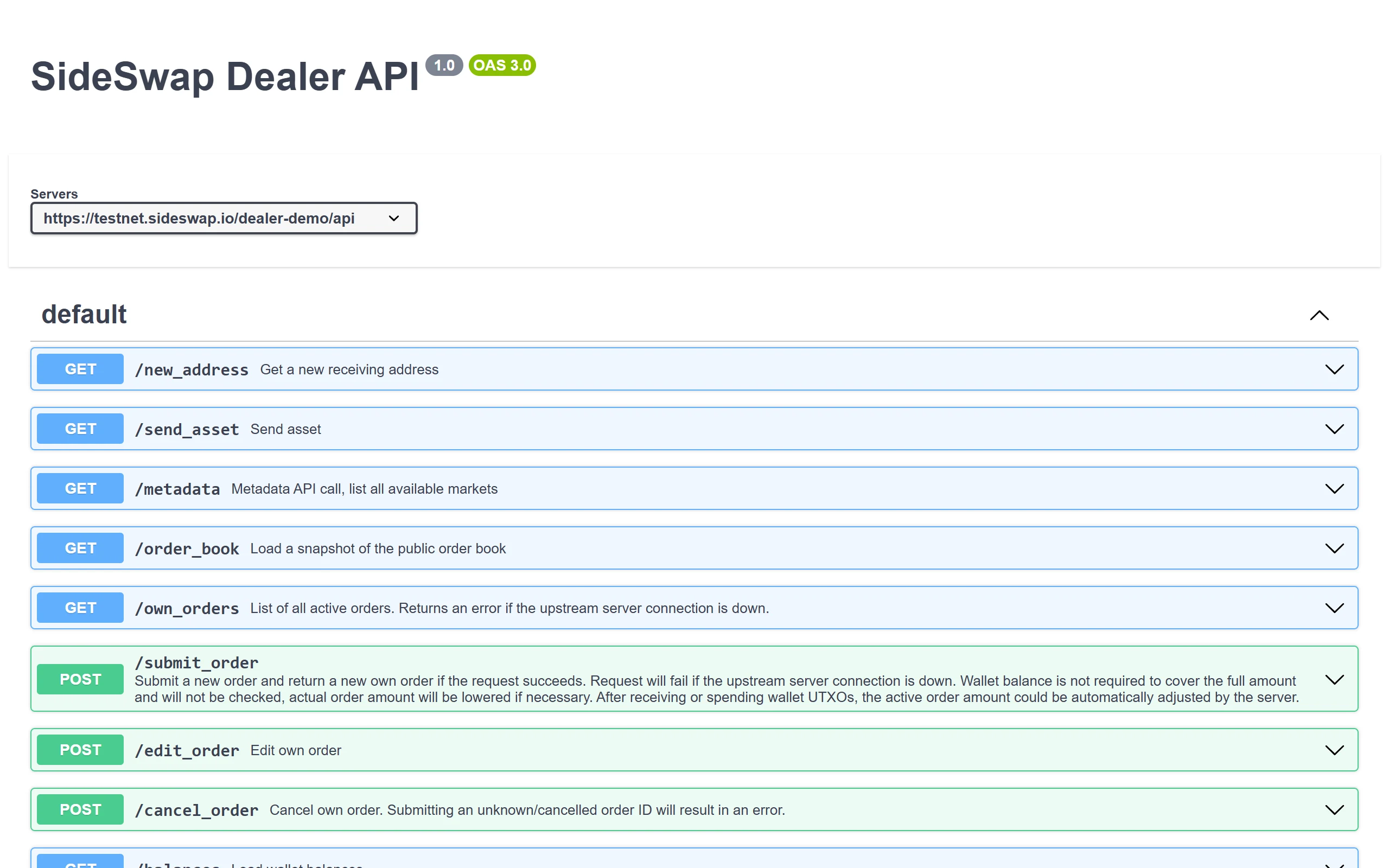Expand the /send_asset endpoint chevron
Image resolution: width=1389 pixels, height=868 pixels.
(1335, 429)
